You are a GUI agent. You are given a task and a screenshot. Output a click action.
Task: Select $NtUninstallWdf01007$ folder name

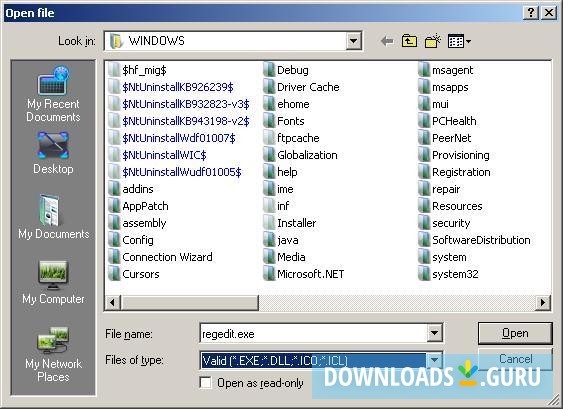tap(179, 138)
